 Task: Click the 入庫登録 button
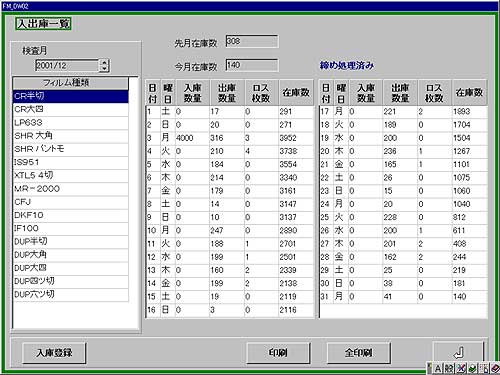[54, 353]
